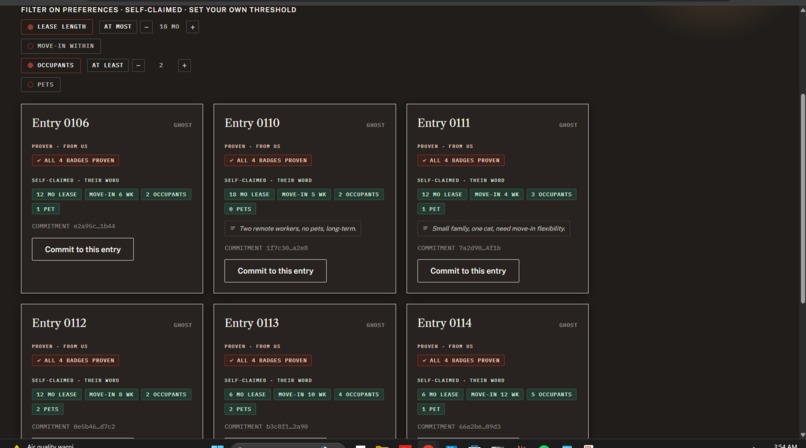Click the commitment hash 1f7c38…a2e8
Viewport: 806px width, 448px height.
(x=287, y=248)
